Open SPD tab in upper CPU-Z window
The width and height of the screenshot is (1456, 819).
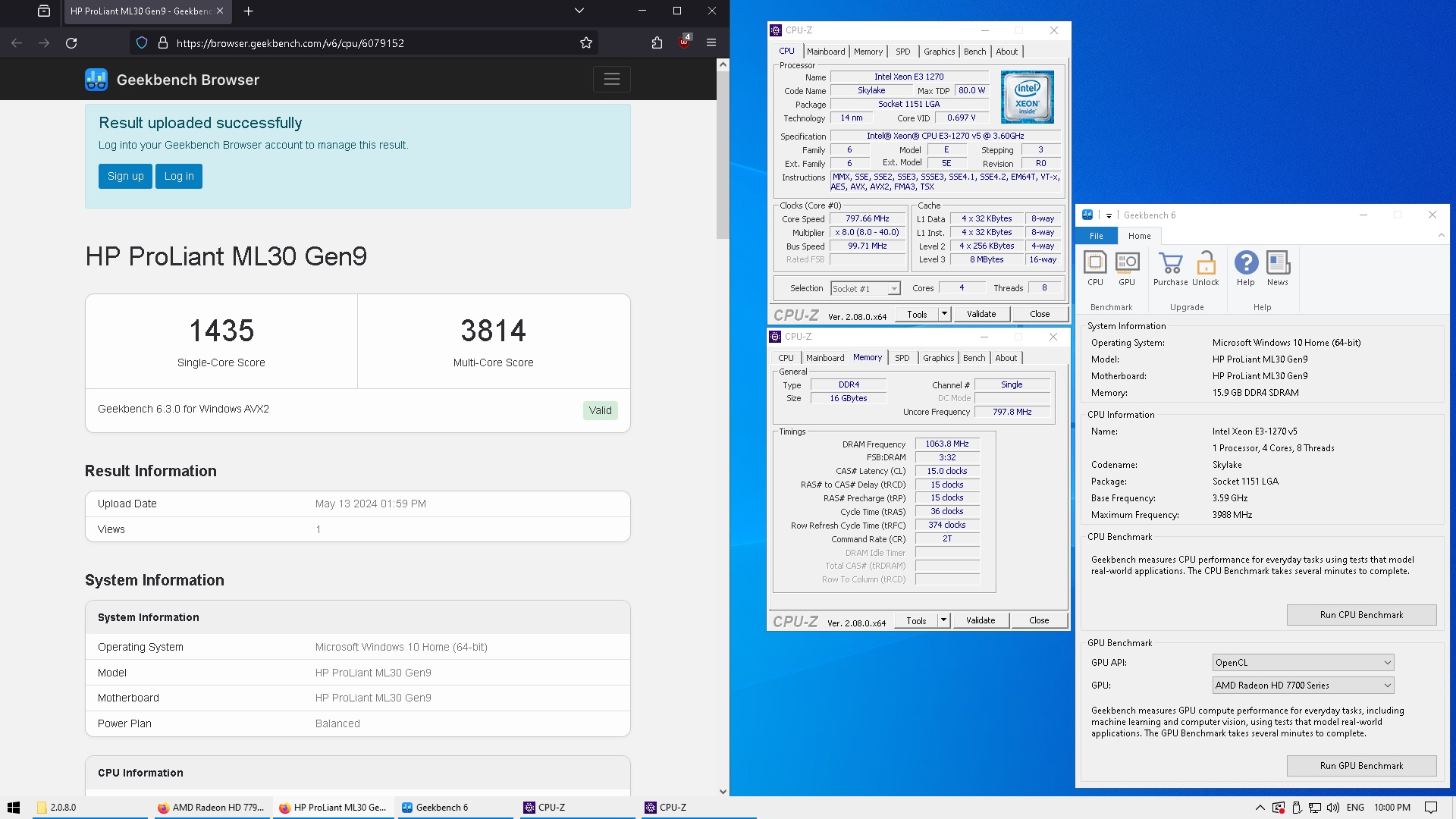pyautogui.click(x=902, y=52)
